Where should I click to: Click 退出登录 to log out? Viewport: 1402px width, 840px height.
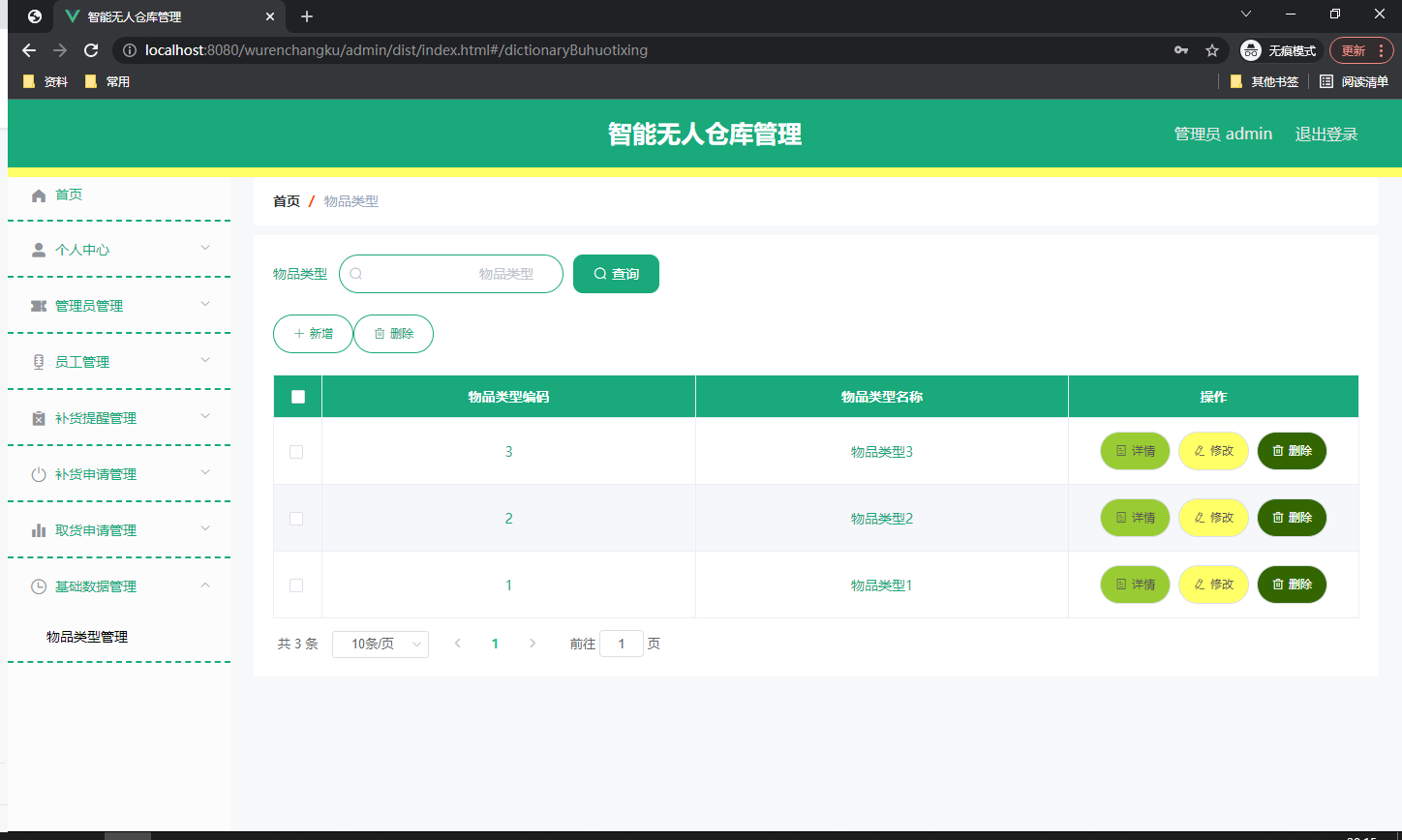[x=1326, y=135]
